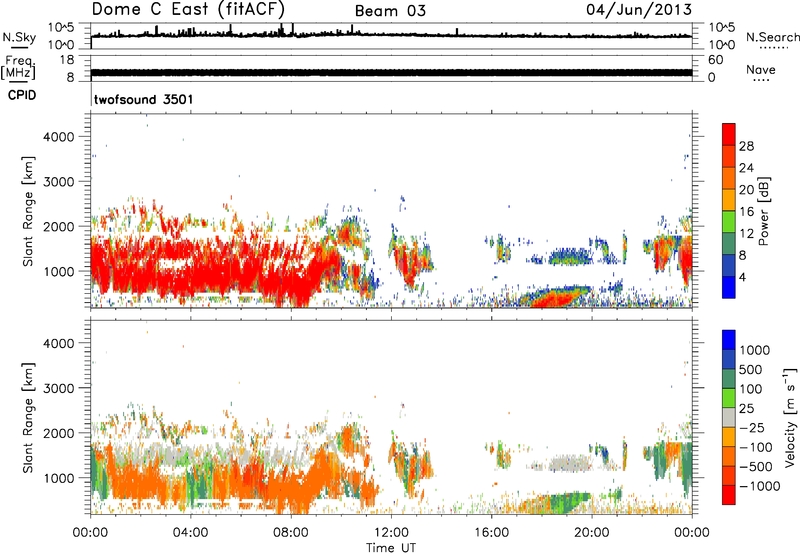The width and height of the screenshot is (800, 554).
Task: Click the "Beam 03" heading
Action: [390, 11]
